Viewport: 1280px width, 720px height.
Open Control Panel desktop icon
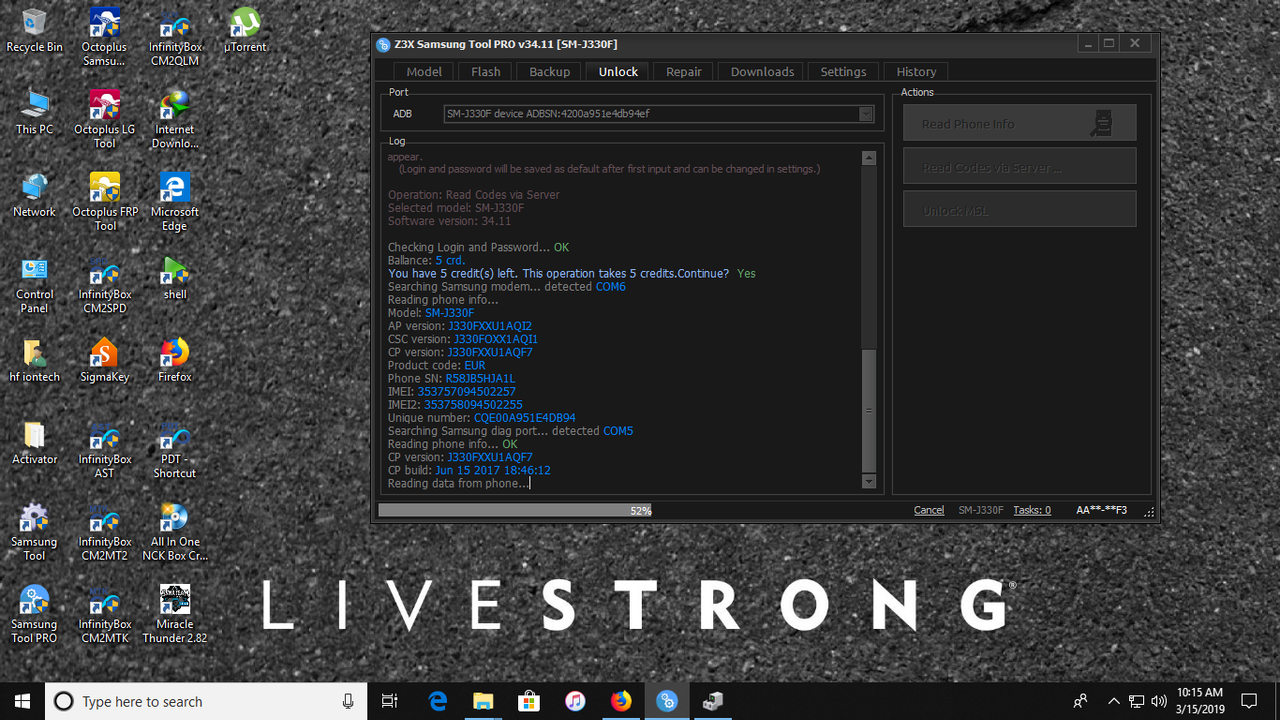[x=34, y=284]
